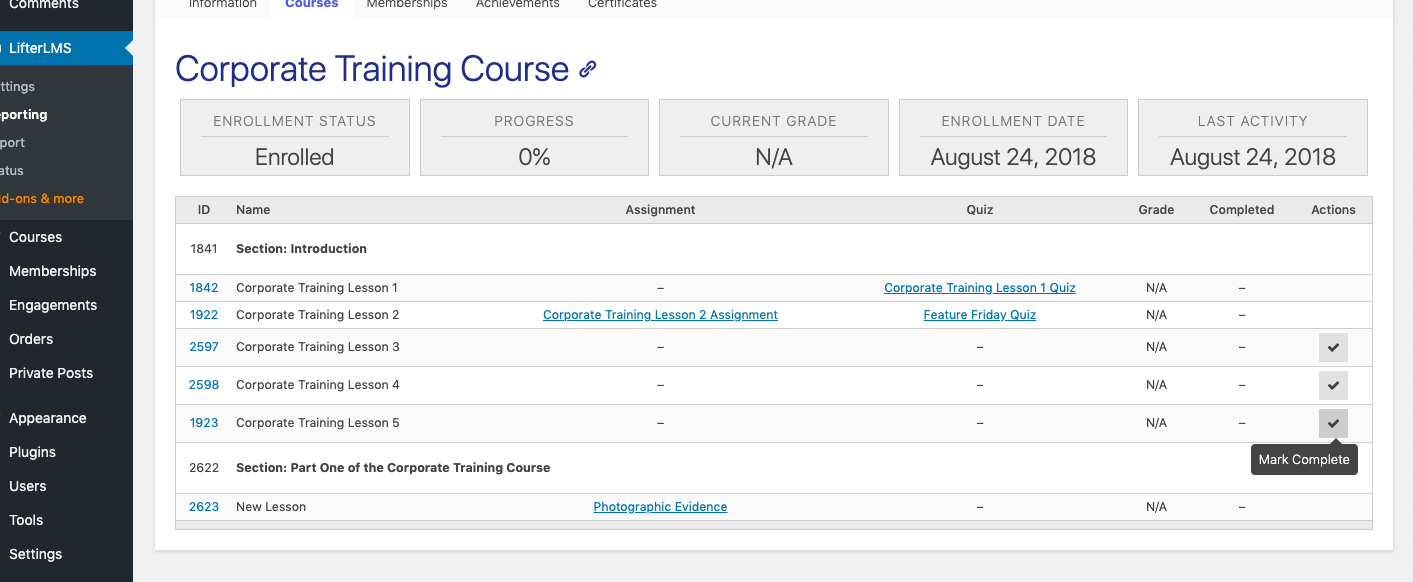
Task: Click the Corporate Training Lesson 1 name
Action: [x=317, y=288]
